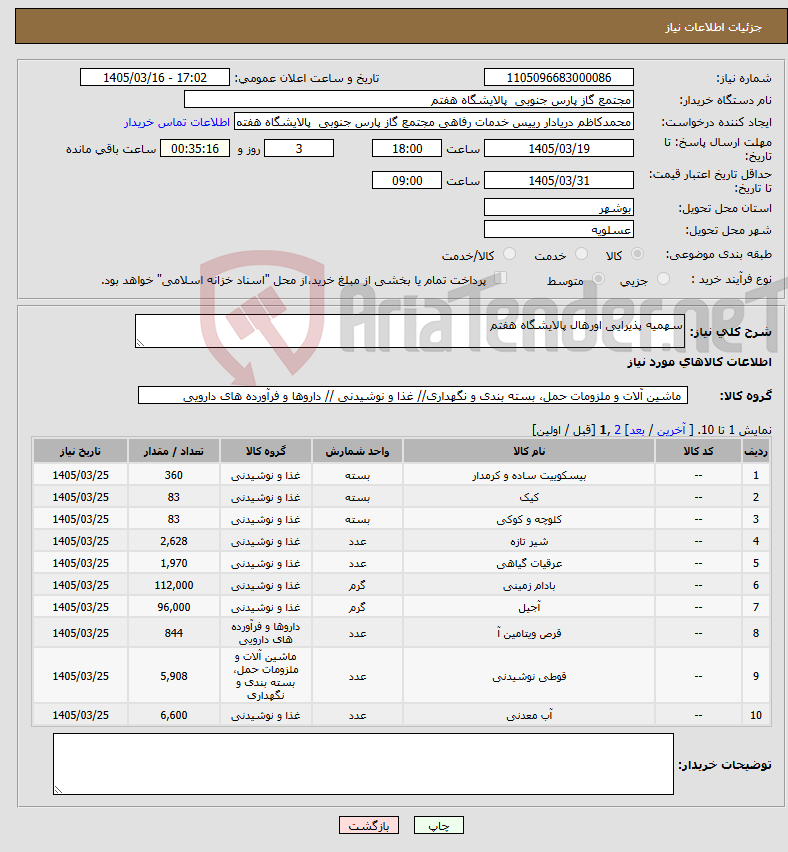Select the کلوچه و کوکی item
This screenshot has width=788, height=852.
pyautogui.click(x=529, y=519)
